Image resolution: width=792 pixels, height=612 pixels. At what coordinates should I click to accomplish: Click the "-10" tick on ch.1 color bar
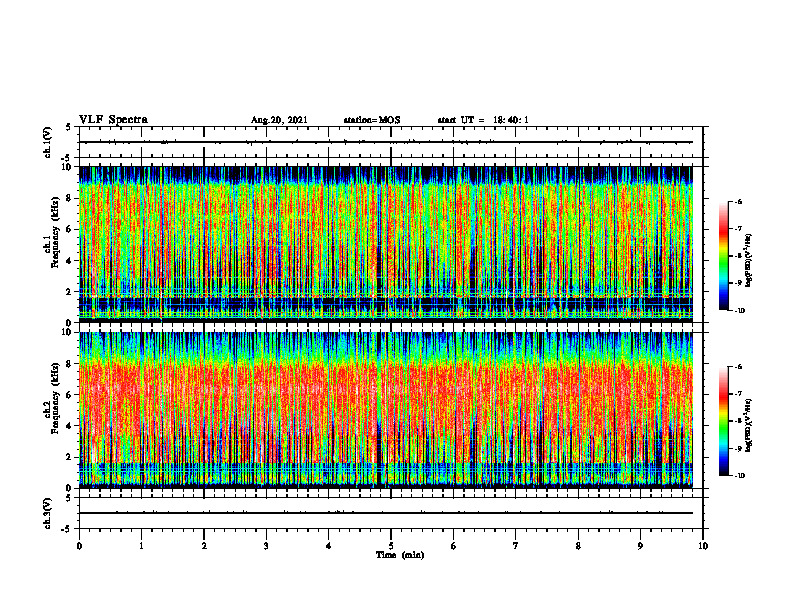point(739,311)
